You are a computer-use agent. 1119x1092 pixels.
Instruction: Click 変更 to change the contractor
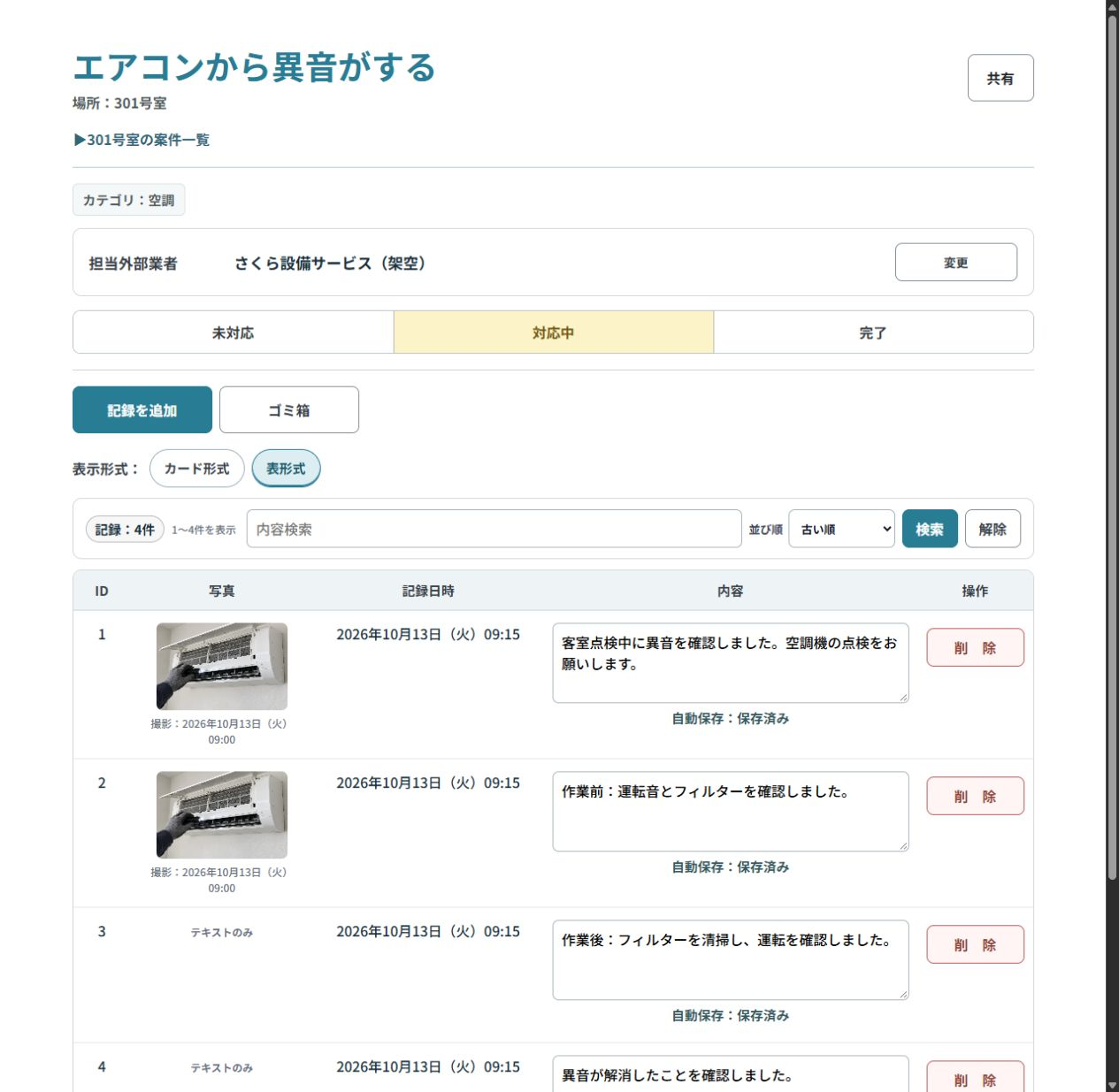tap(955, 262)
